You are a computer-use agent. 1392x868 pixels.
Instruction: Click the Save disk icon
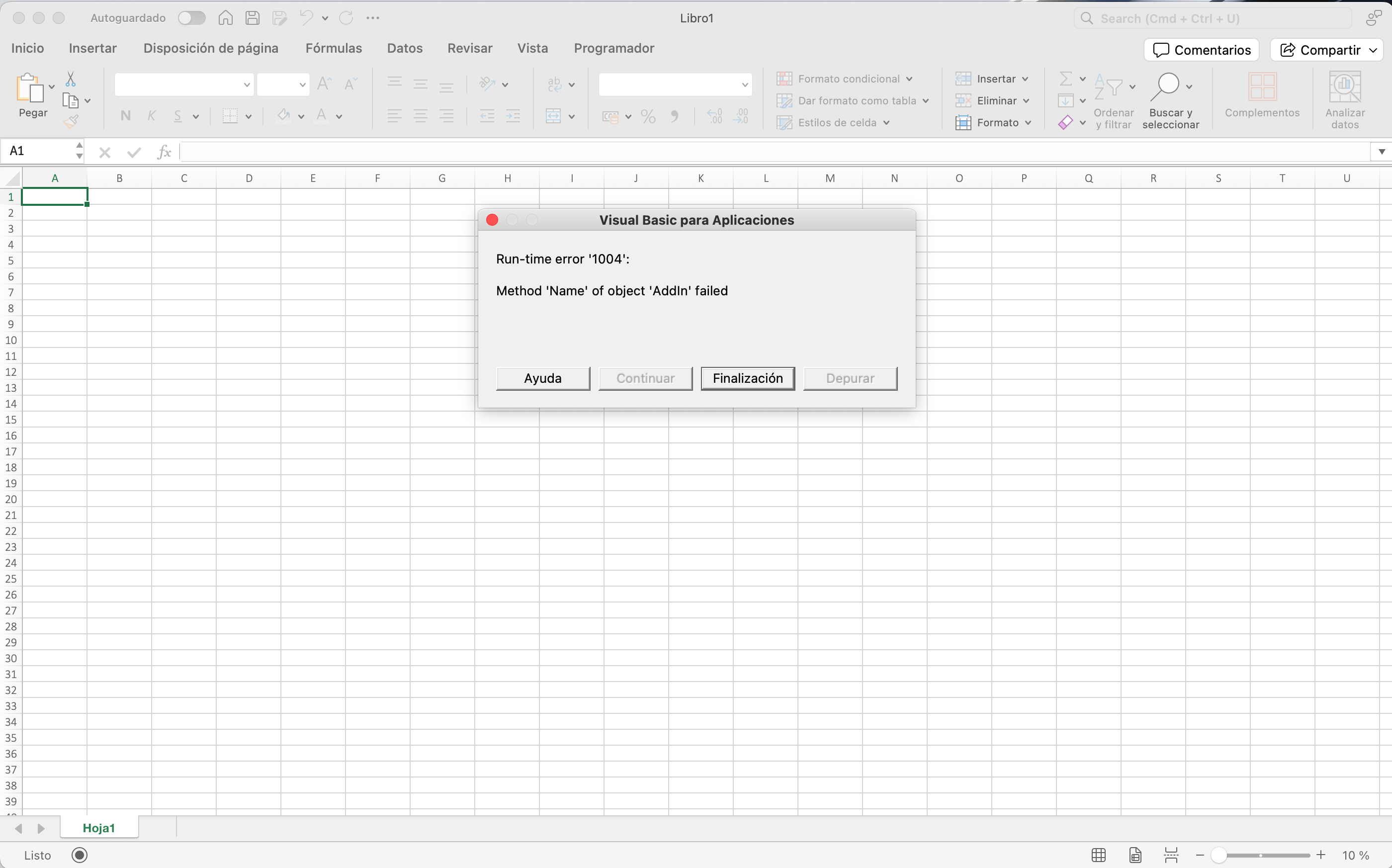(252, 18)
